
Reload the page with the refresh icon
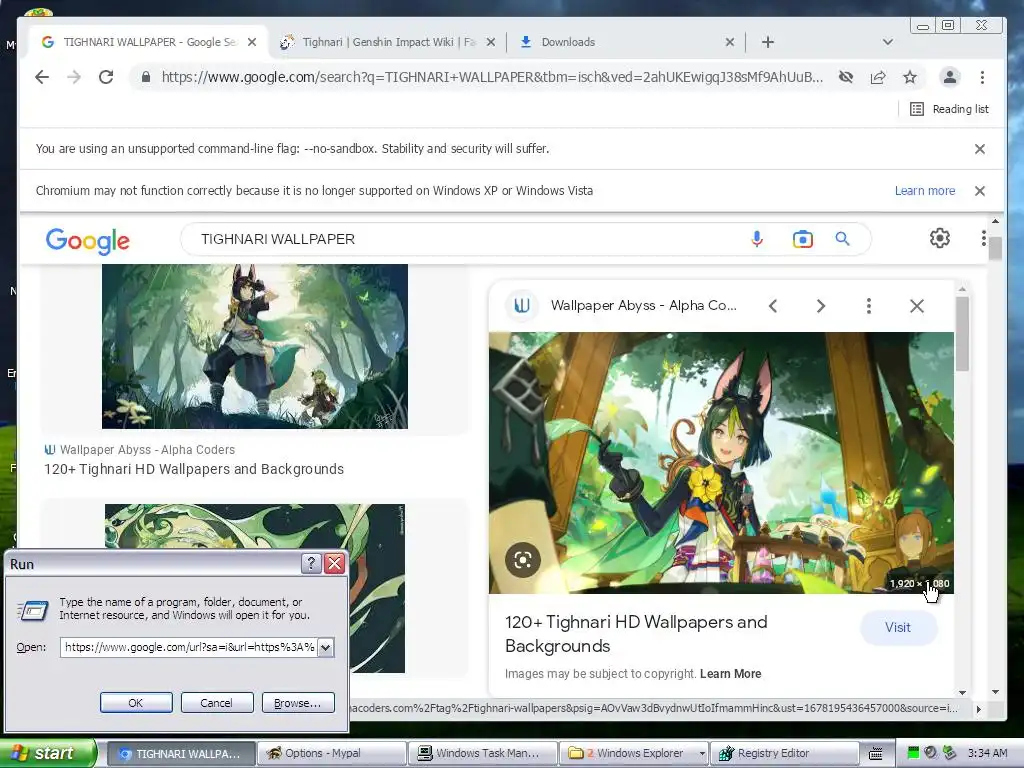click(106, 77)
